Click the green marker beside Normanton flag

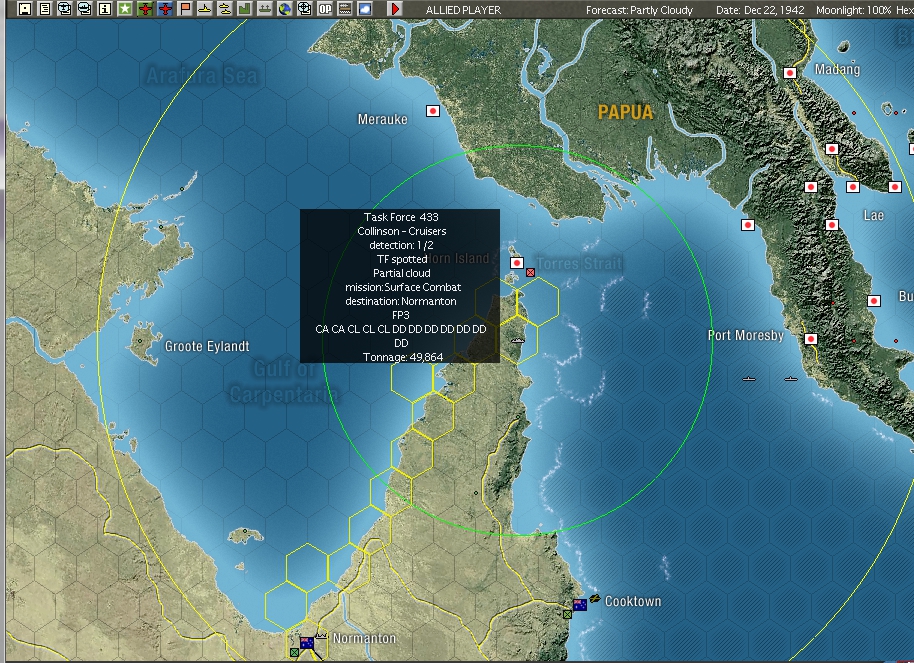click(294, 653)
